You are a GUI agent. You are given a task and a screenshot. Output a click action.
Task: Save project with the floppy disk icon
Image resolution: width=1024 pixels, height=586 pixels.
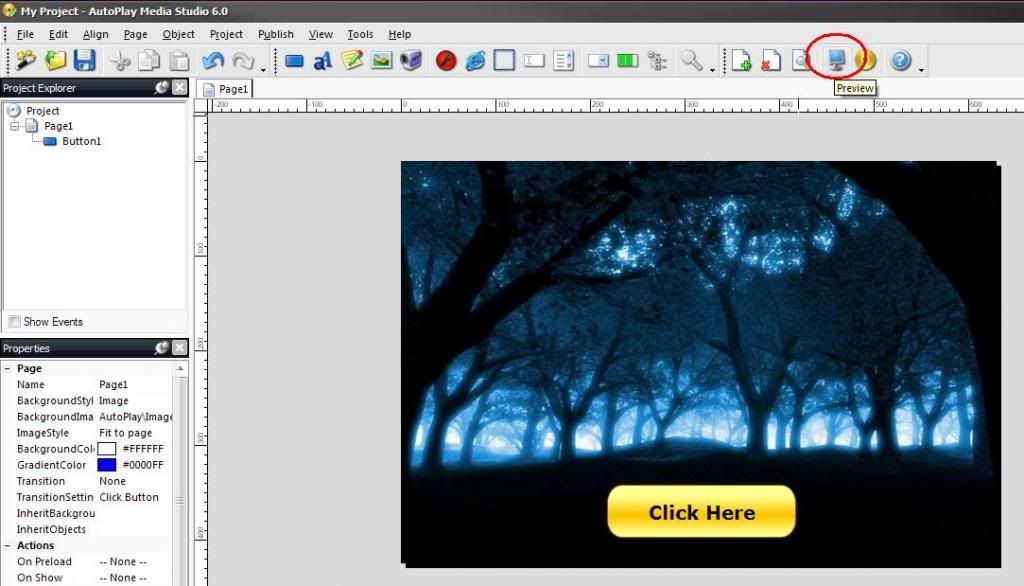coord(84,61)
